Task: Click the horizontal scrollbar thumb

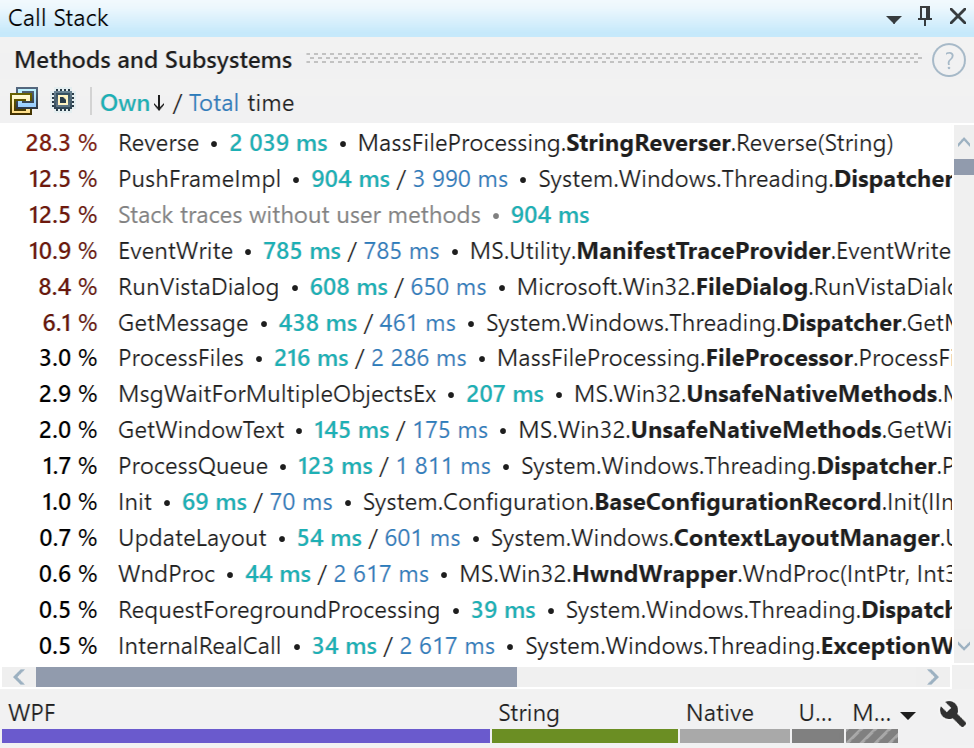Action: (x=276, y=677)
